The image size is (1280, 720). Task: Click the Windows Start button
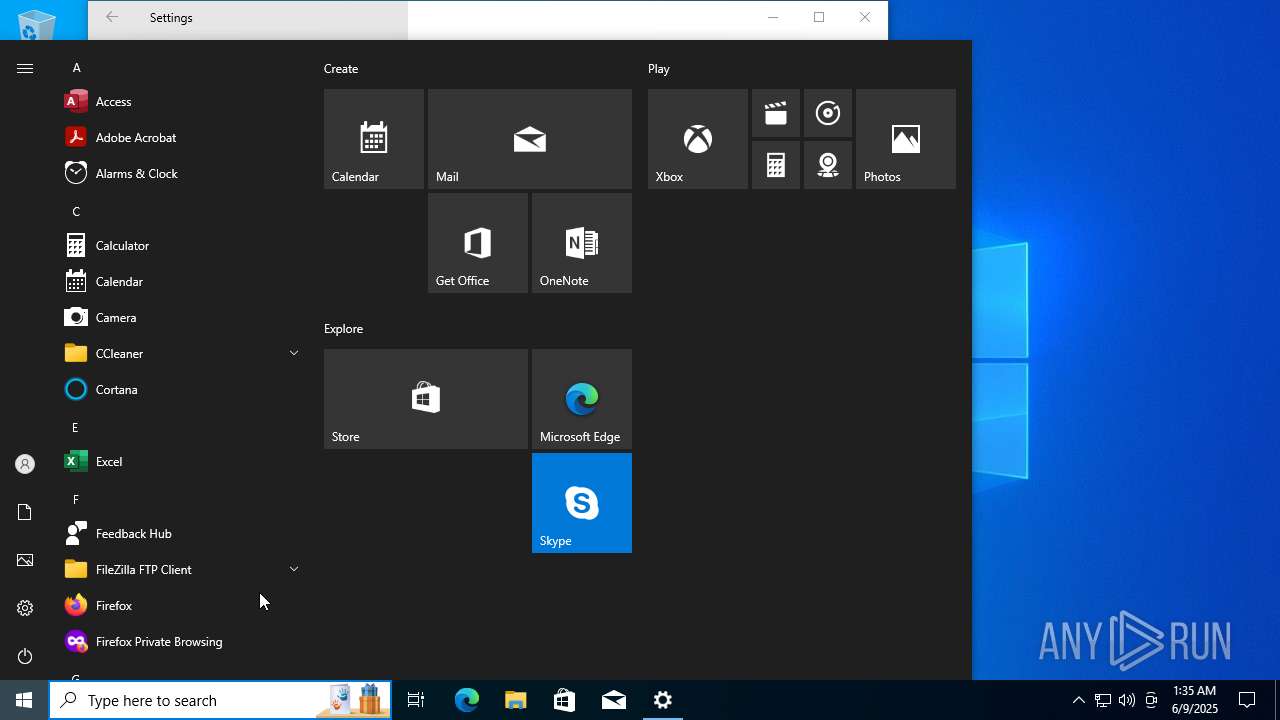click(x=24, y=700)
